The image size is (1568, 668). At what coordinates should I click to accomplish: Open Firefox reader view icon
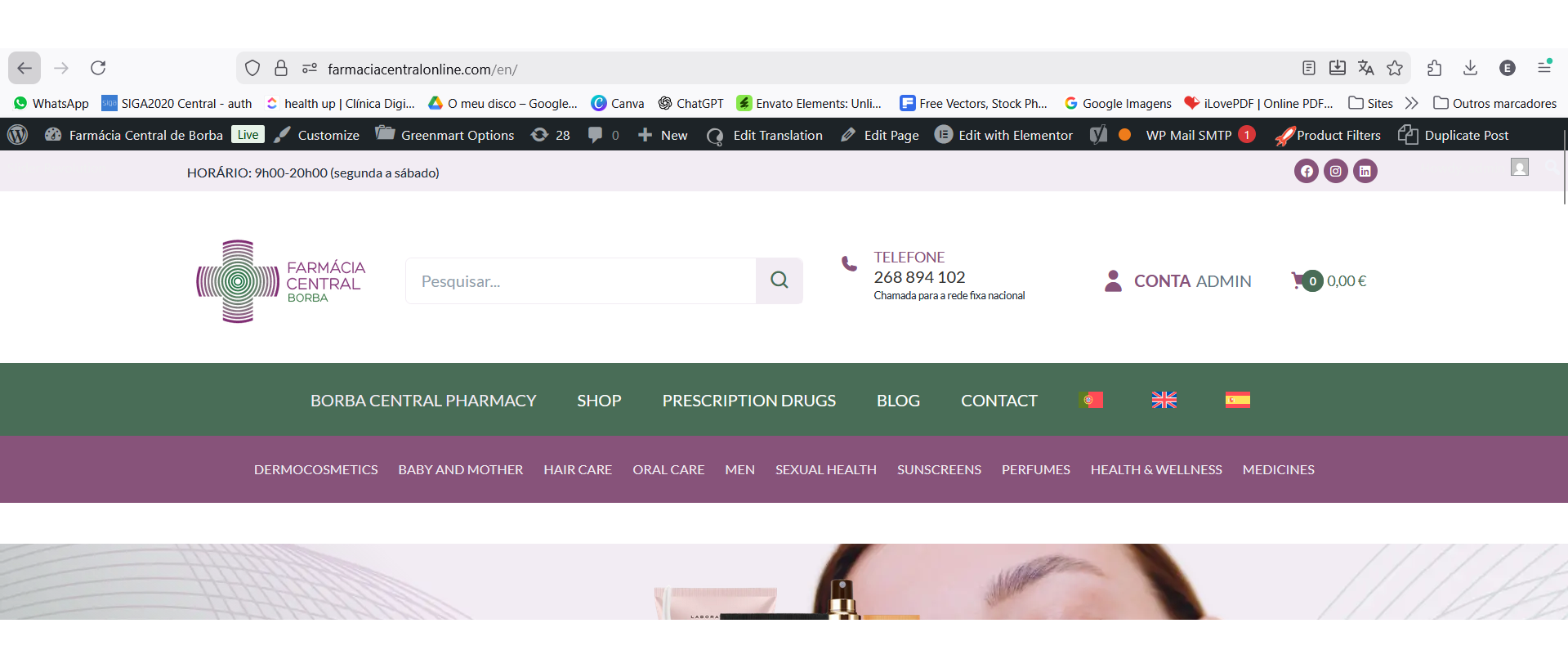click(1308, 68)
